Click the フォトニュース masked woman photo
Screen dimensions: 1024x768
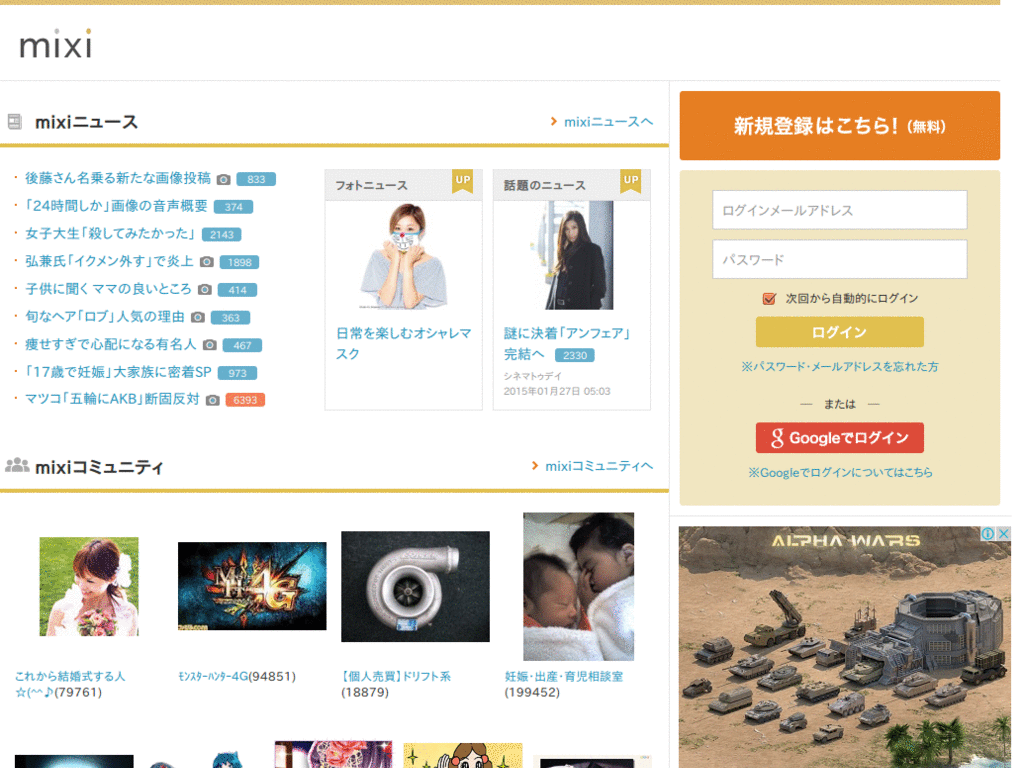[404, 255]
